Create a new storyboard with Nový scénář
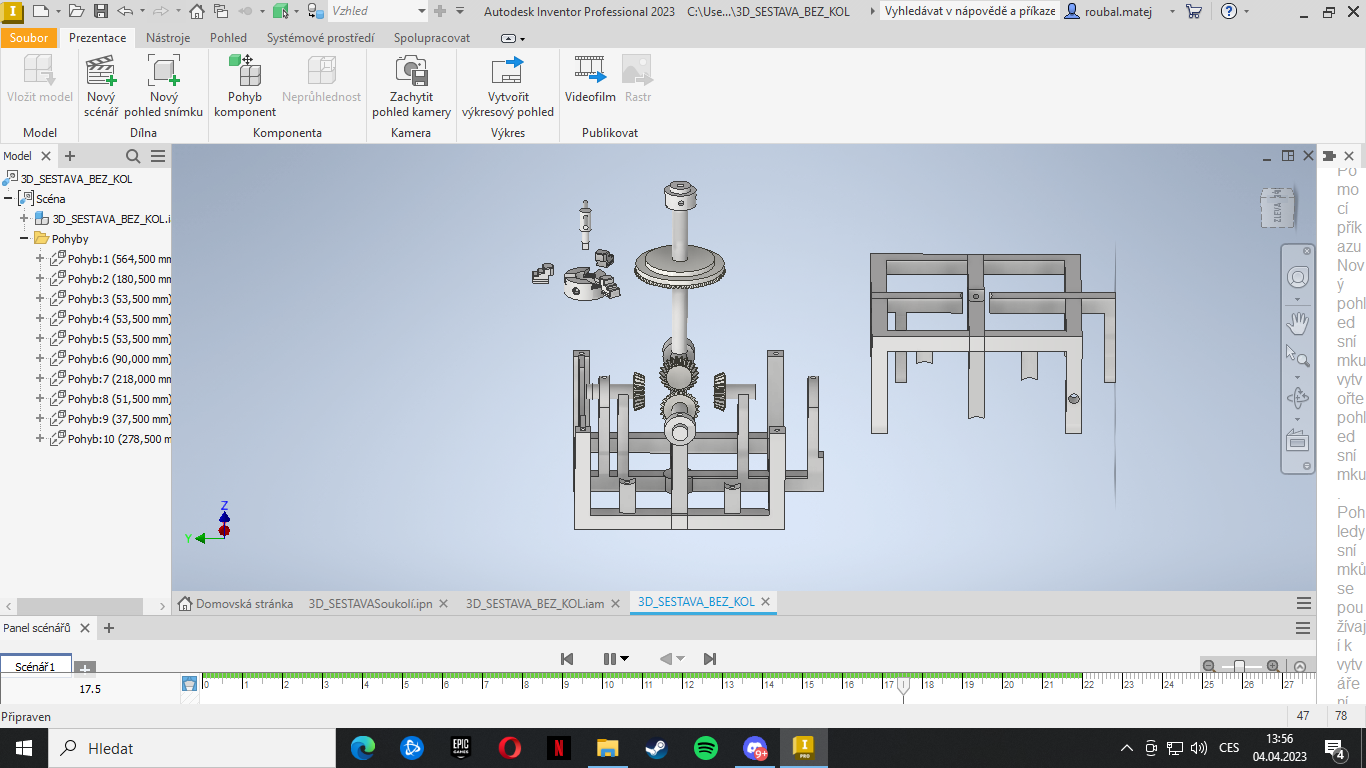 click(101, 86)
